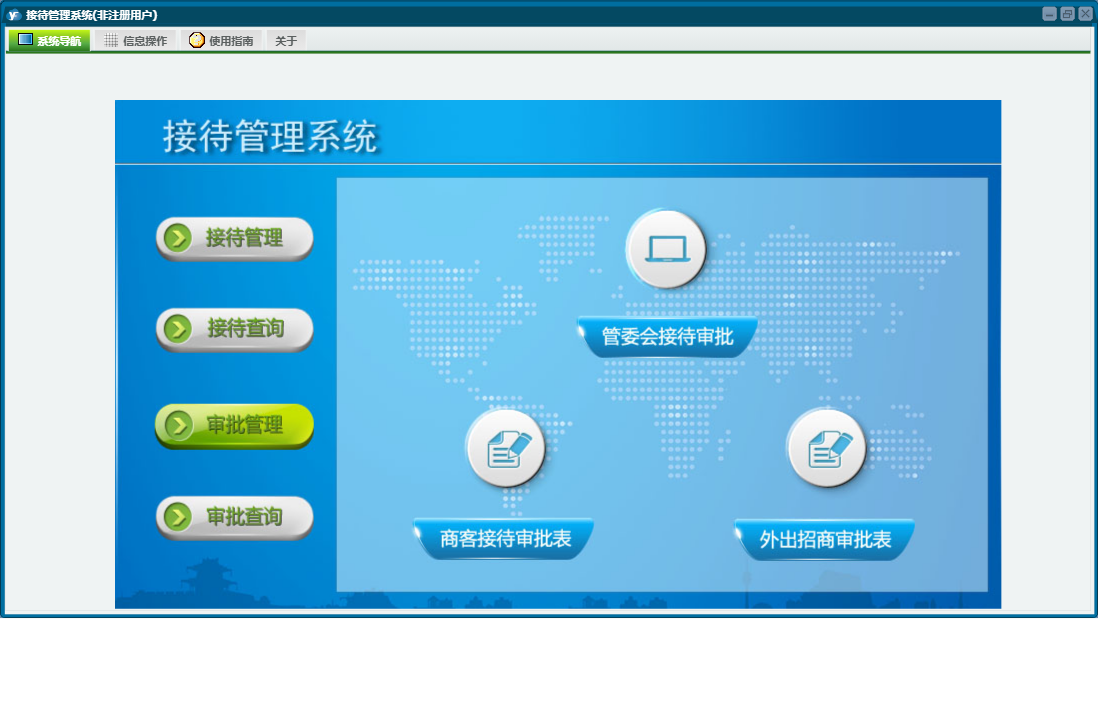Select the 接待管理 sidebar button
This screenshot has height=716, width=1098.
[234, 239]
